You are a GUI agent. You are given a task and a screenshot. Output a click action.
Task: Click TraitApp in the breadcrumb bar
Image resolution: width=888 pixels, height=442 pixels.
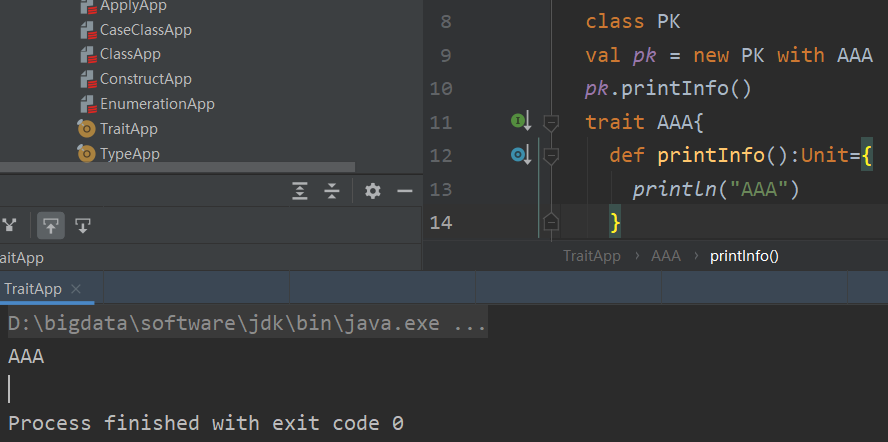click(592, 256)
